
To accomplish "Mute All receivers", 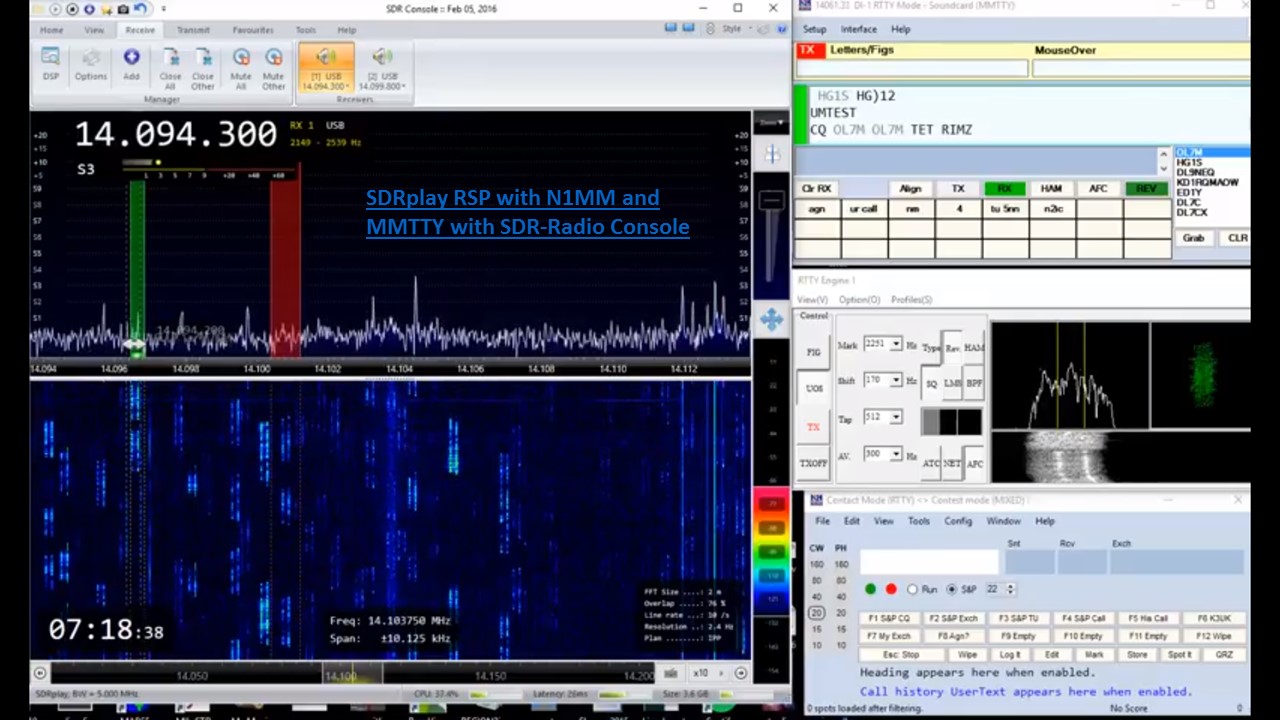I will click(x=241, y=69).
